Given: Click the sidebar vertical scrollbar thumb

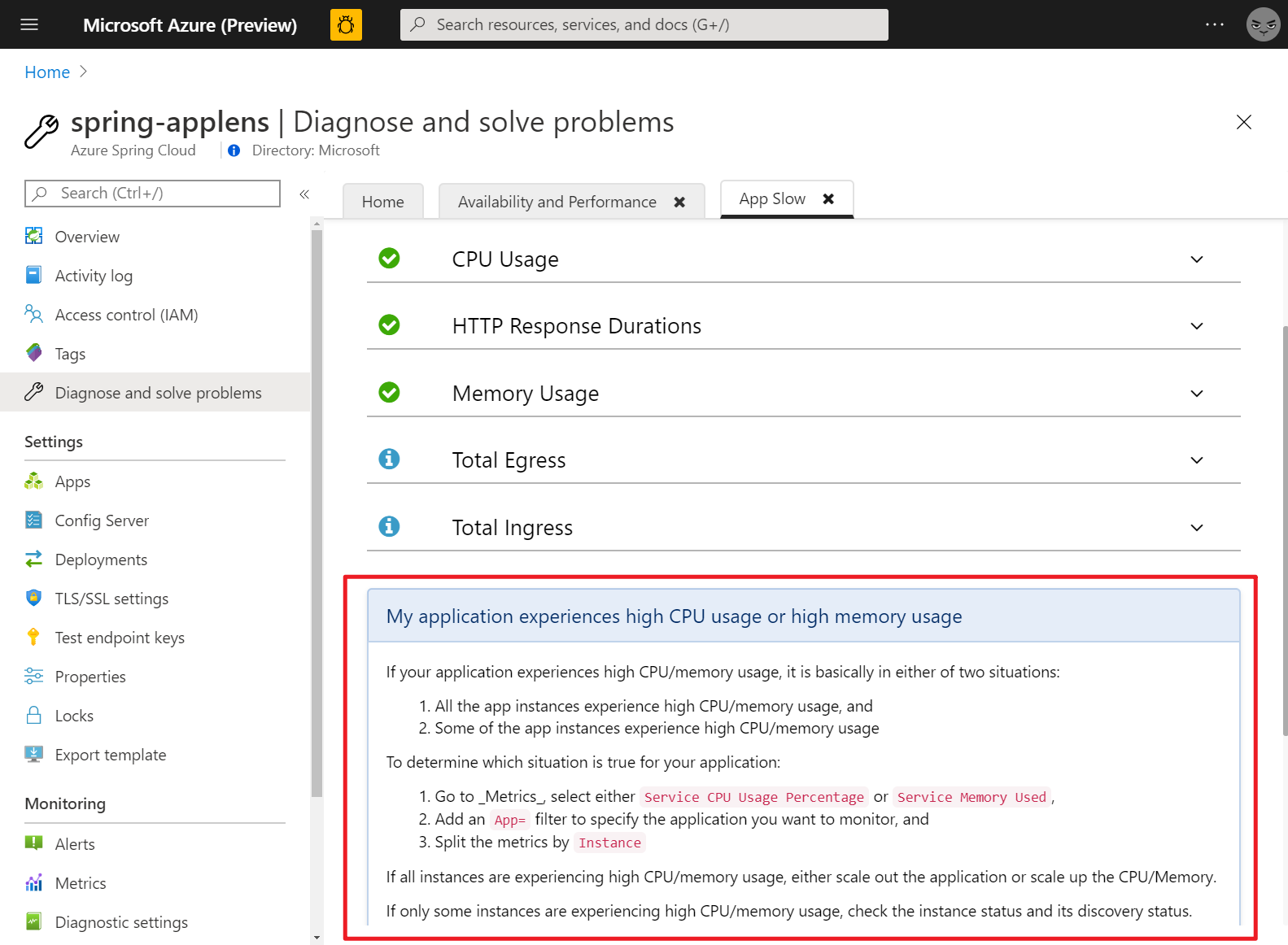Looking at the screenshot, I should pyautogui.click(x=317, y=512).
